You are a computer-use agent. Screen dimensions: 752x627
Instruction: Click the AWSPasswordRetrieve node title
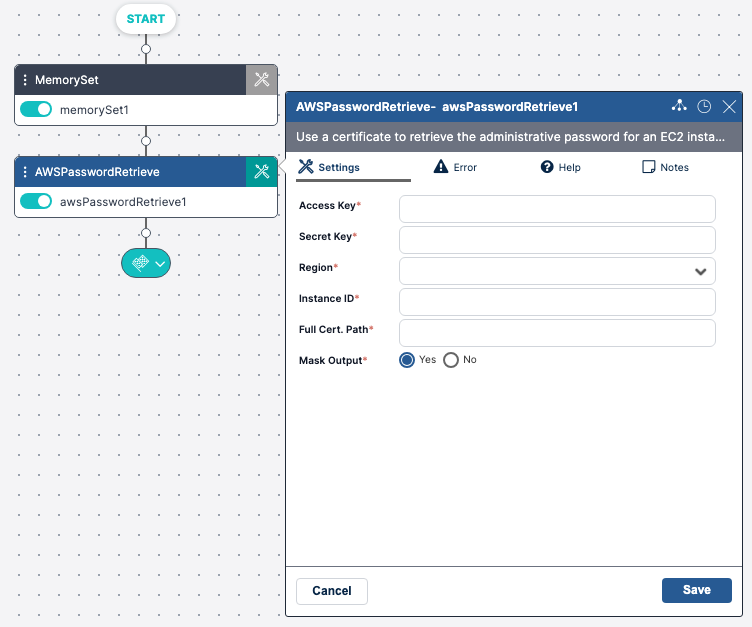coord(97,172)
